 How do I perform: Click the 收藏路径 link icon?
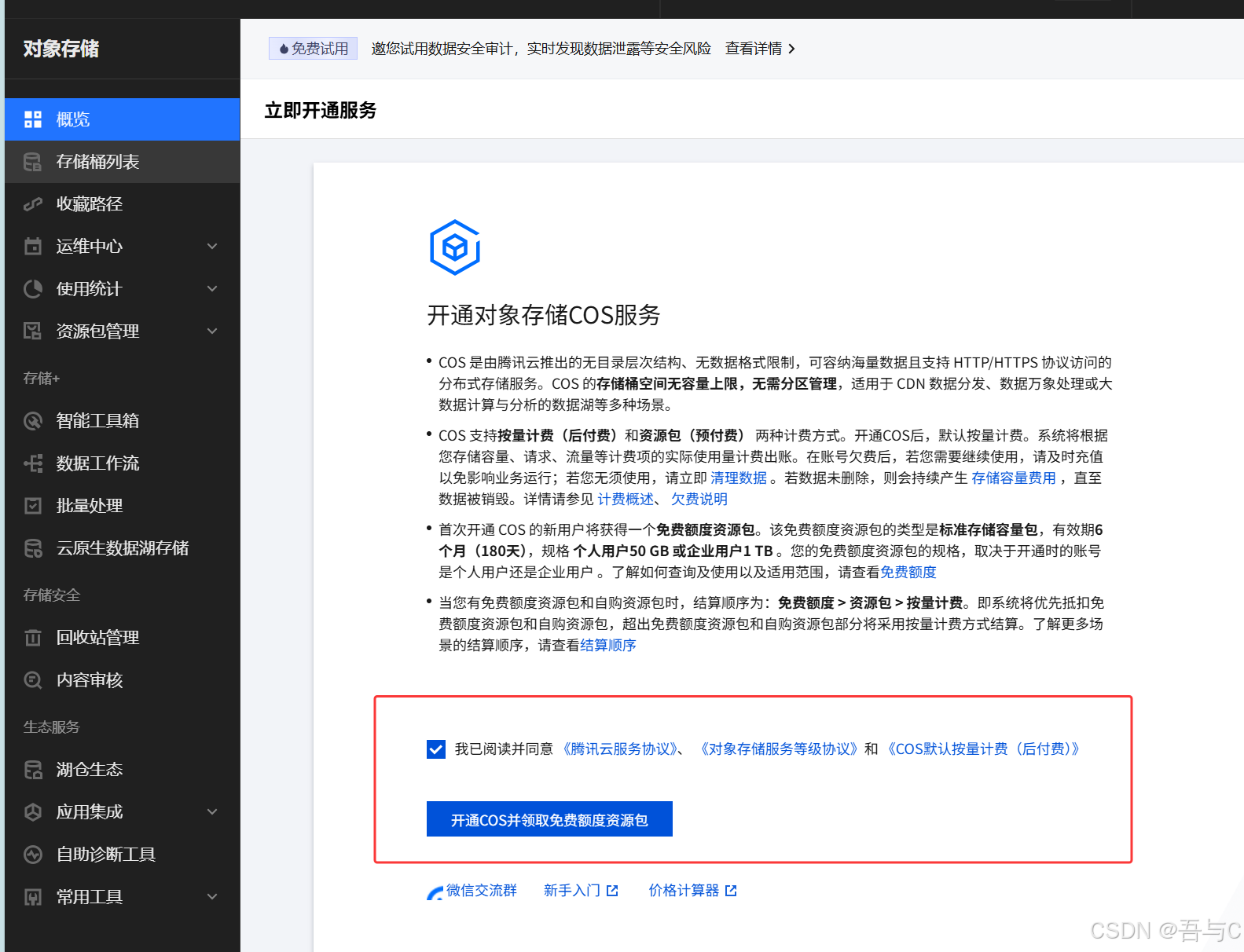coord(33,204)
